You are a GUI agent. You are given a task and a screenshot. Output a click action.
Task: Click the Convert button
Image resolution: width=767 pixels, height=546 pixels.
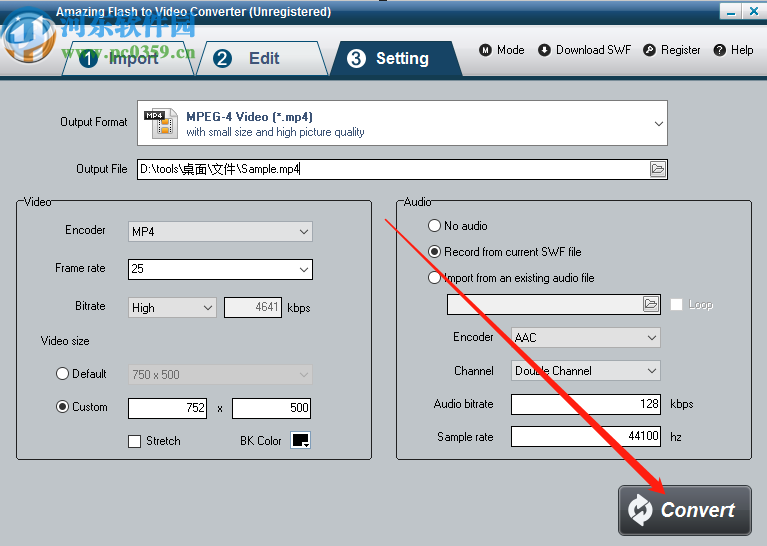point(684,510)
